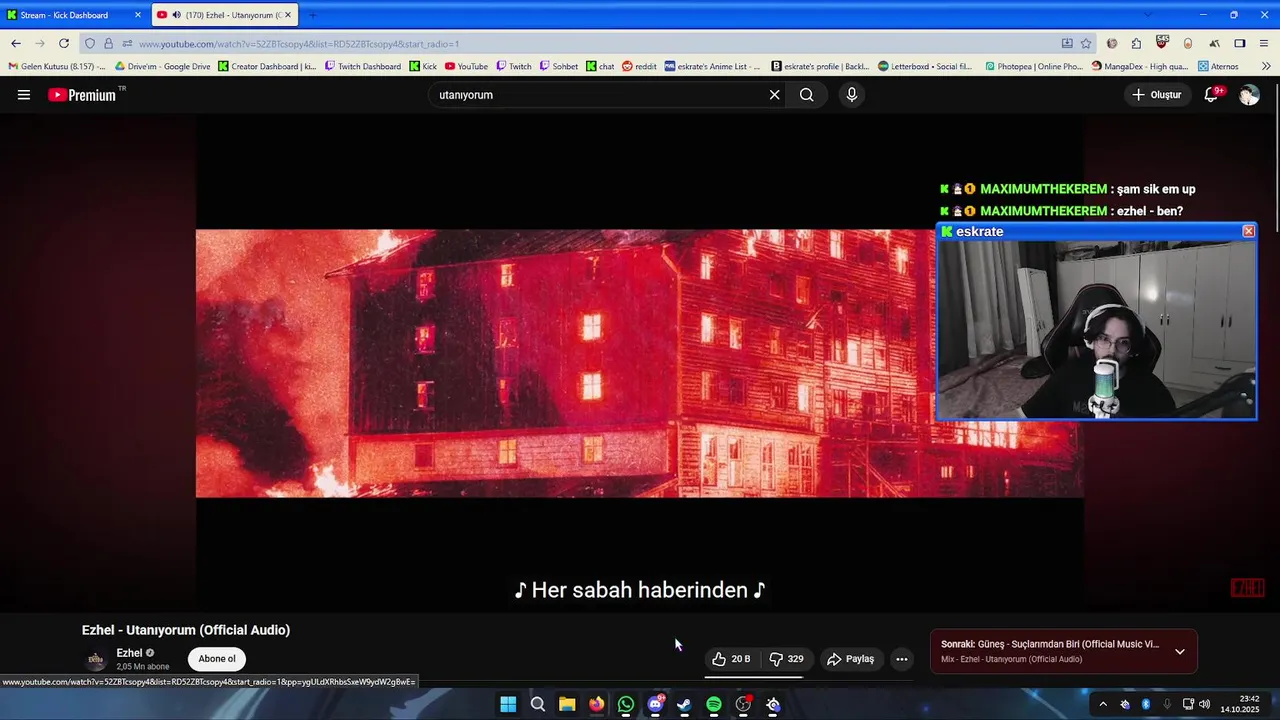Open the Oluştur create button
1280x720 pixels.
[1157, 95]
